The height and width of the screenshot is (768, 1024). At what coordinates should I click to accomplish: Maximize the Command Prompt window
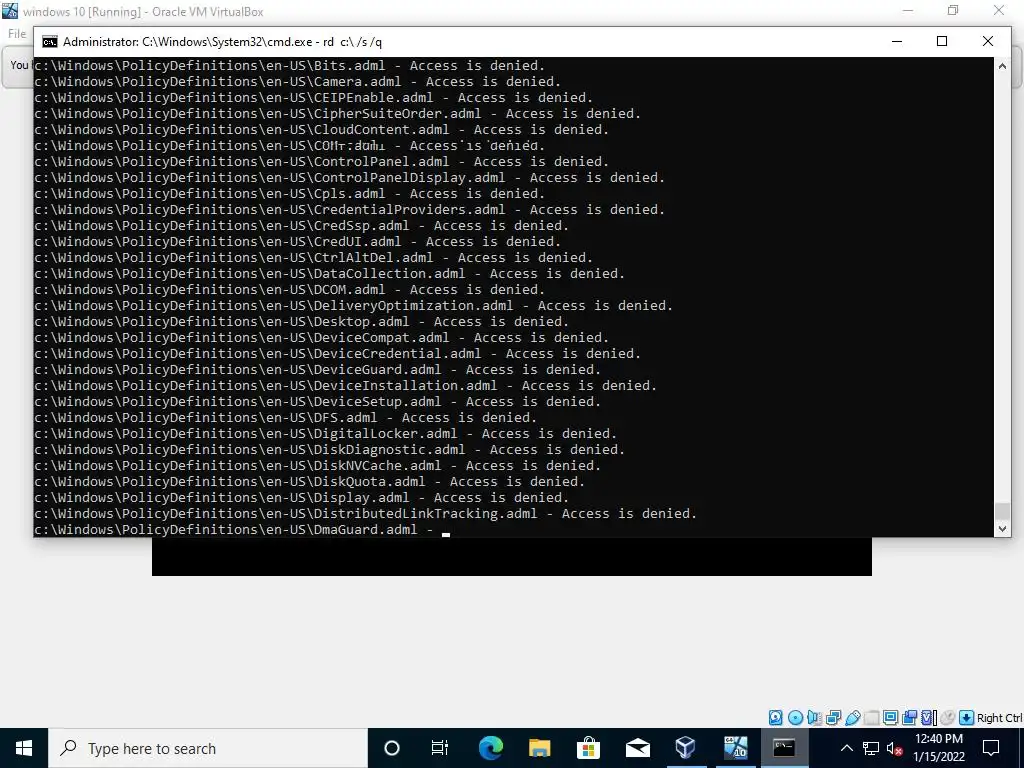point(942,41)
